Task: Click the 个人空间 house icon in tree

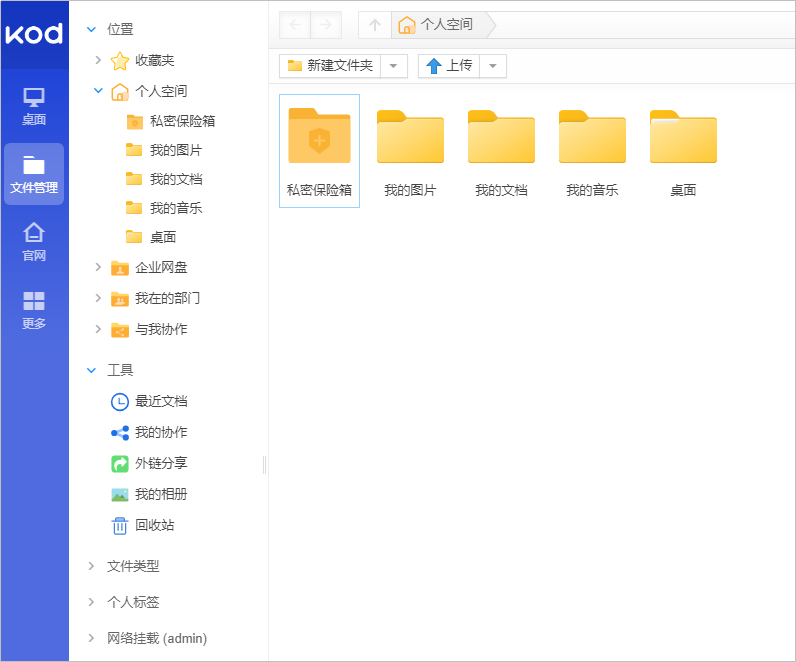Action: [120, 92]
